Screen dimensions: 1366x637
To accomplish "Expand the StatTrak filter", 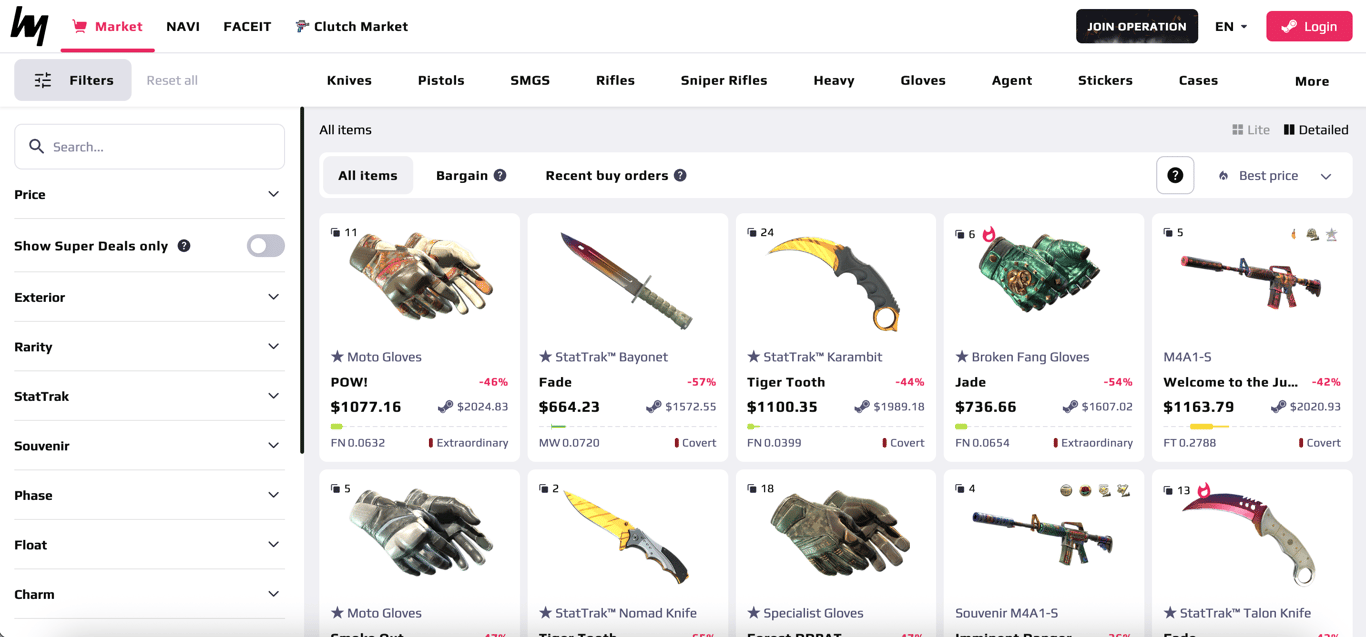I will [149, 396].
